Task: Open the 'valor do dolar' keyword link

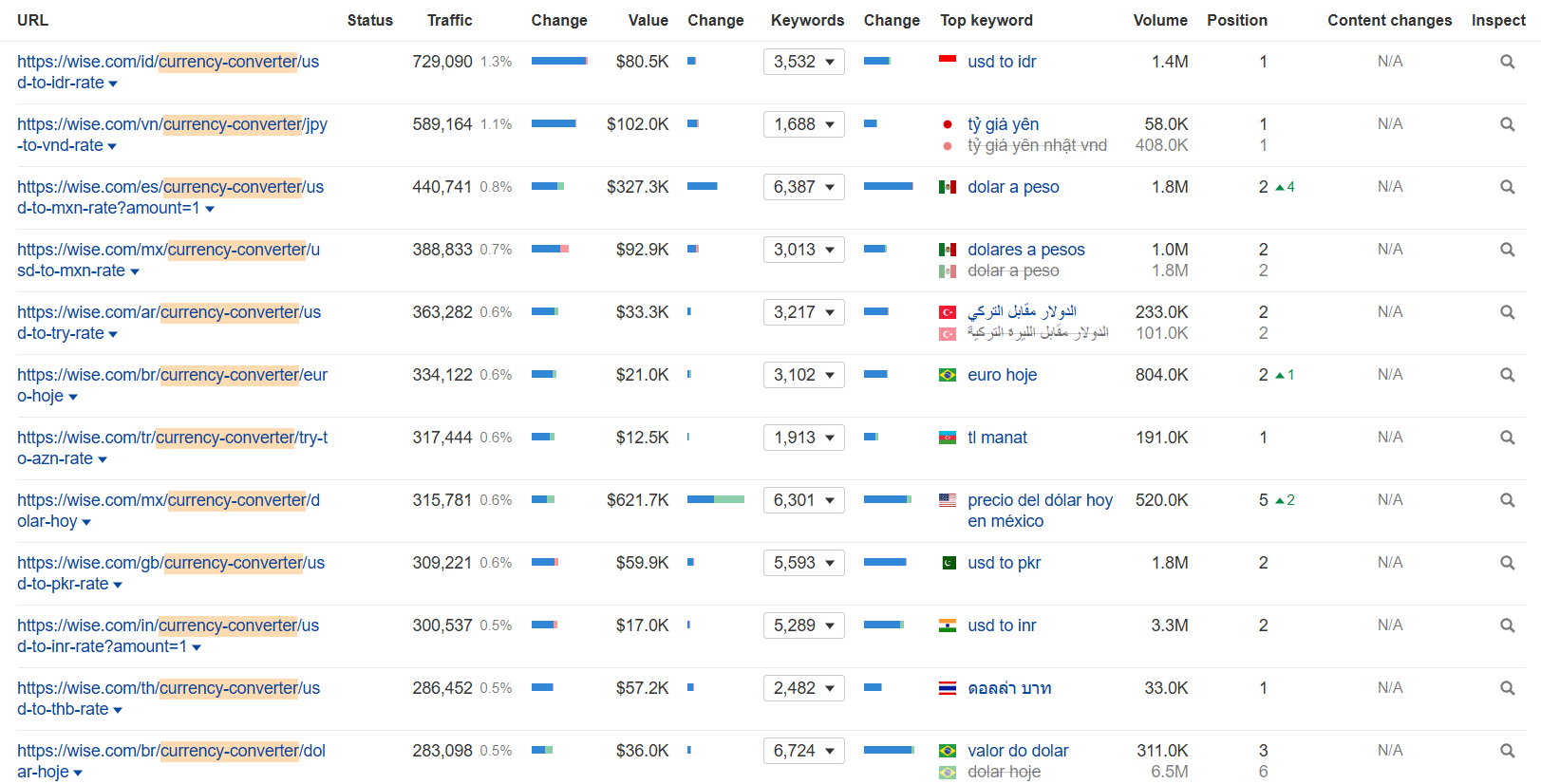Action: (x=1018, y=751)
